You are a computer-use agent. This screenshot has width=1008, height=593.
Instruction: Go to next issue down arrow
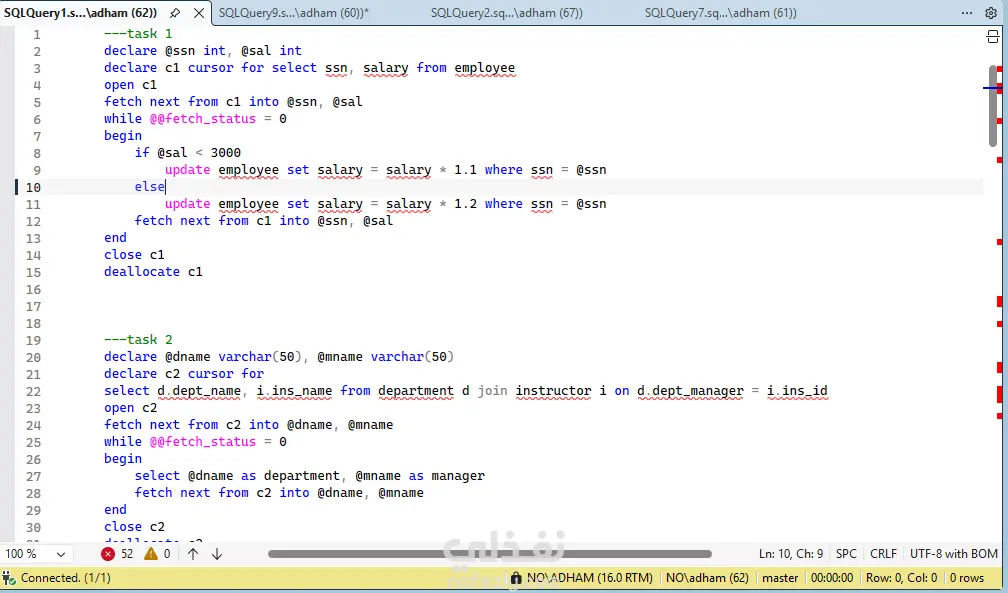(217, 554)
